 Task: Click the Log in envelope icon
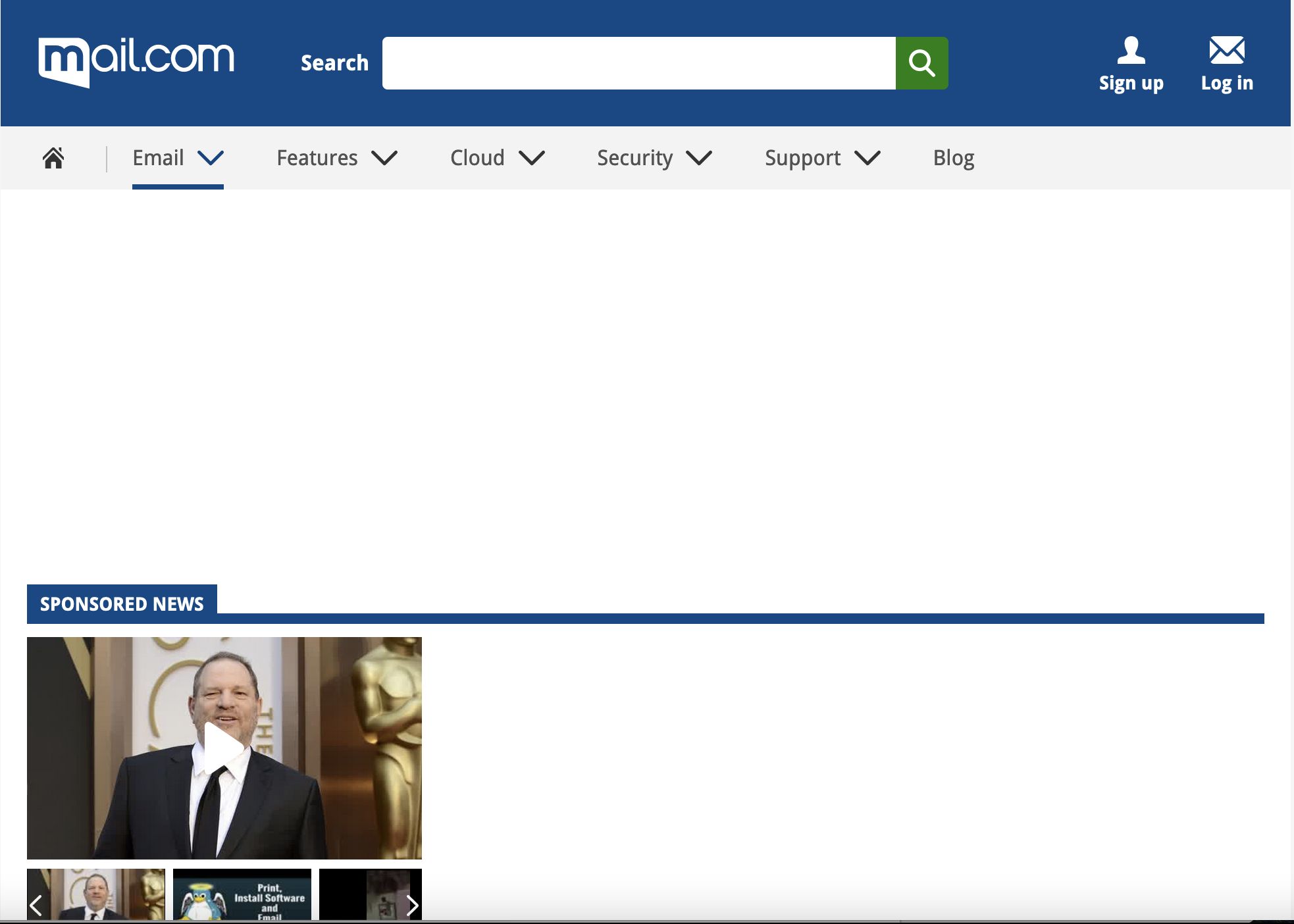1226,51
